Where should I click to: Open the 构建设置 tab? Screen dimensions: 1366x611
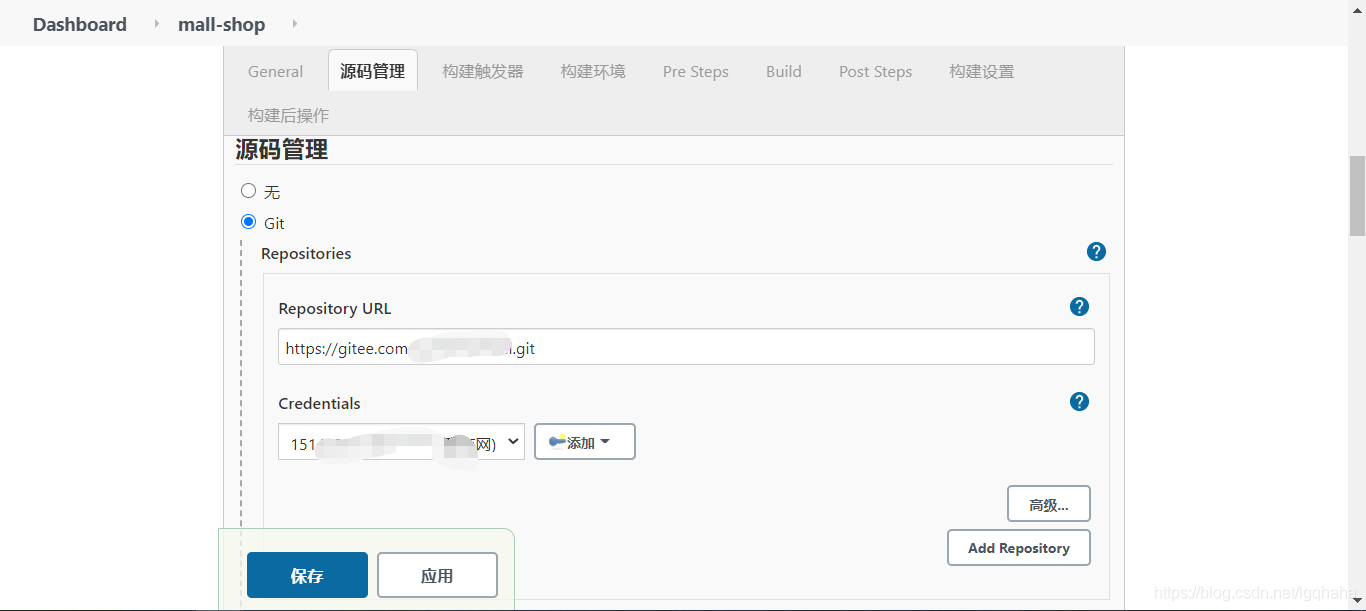[x=982, y=71]
